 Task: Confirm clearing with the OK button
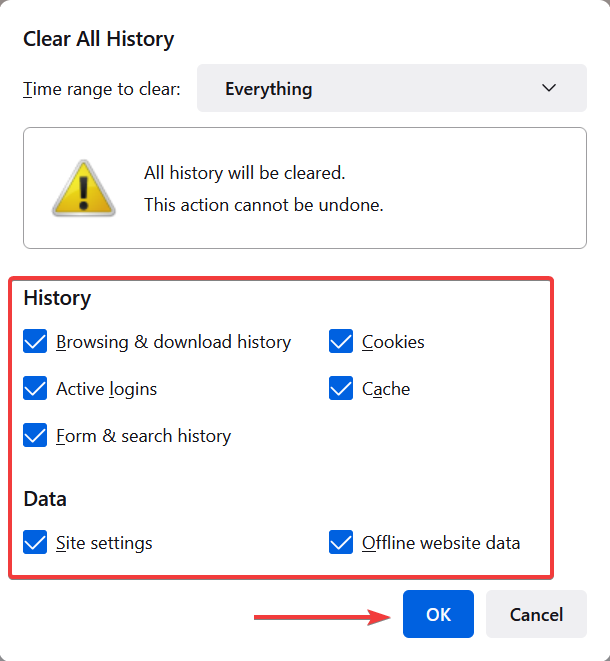(438, 614)
